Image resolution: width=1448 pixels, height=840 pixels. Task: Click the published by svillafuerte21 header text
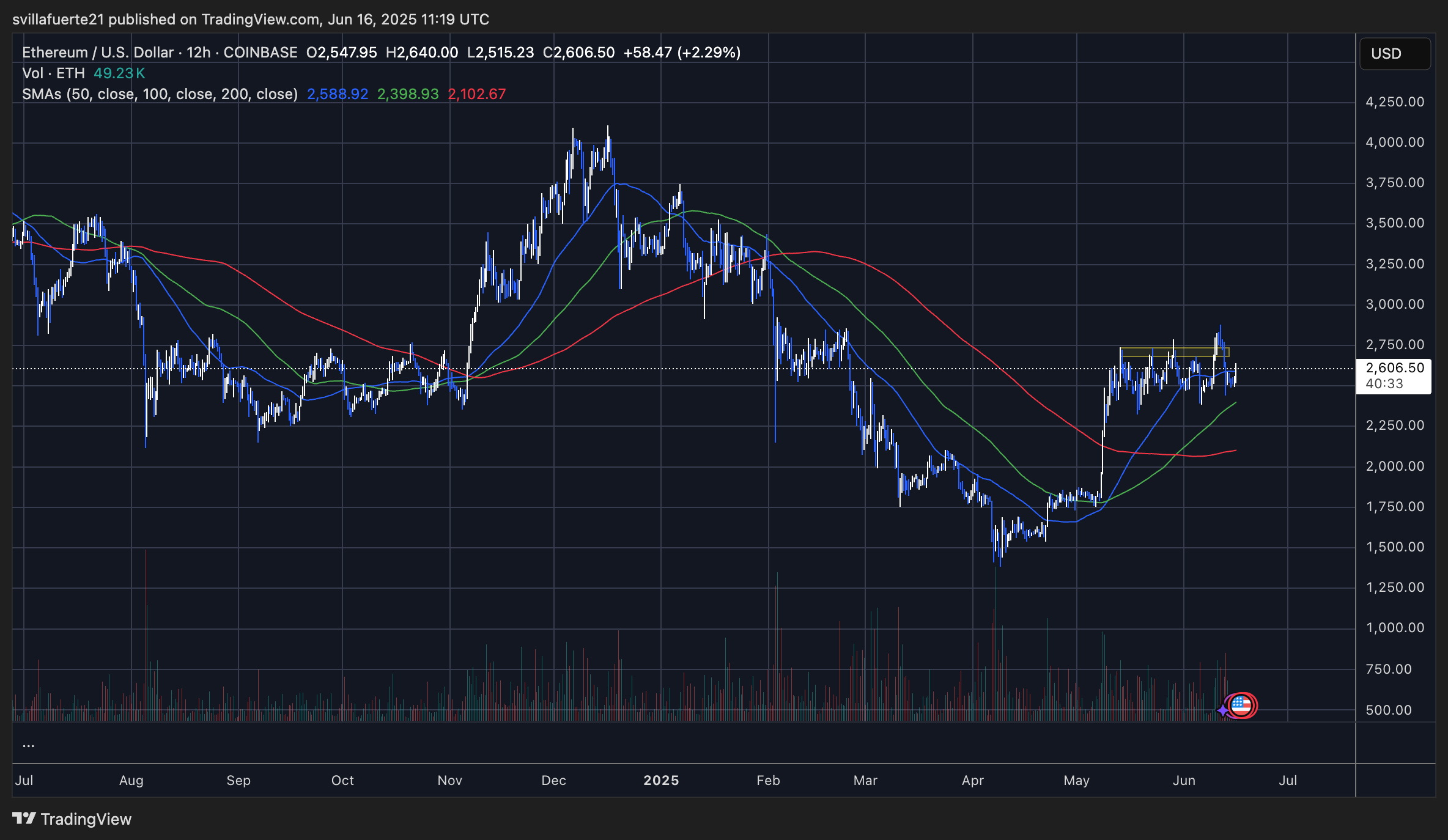coord(251,20)
